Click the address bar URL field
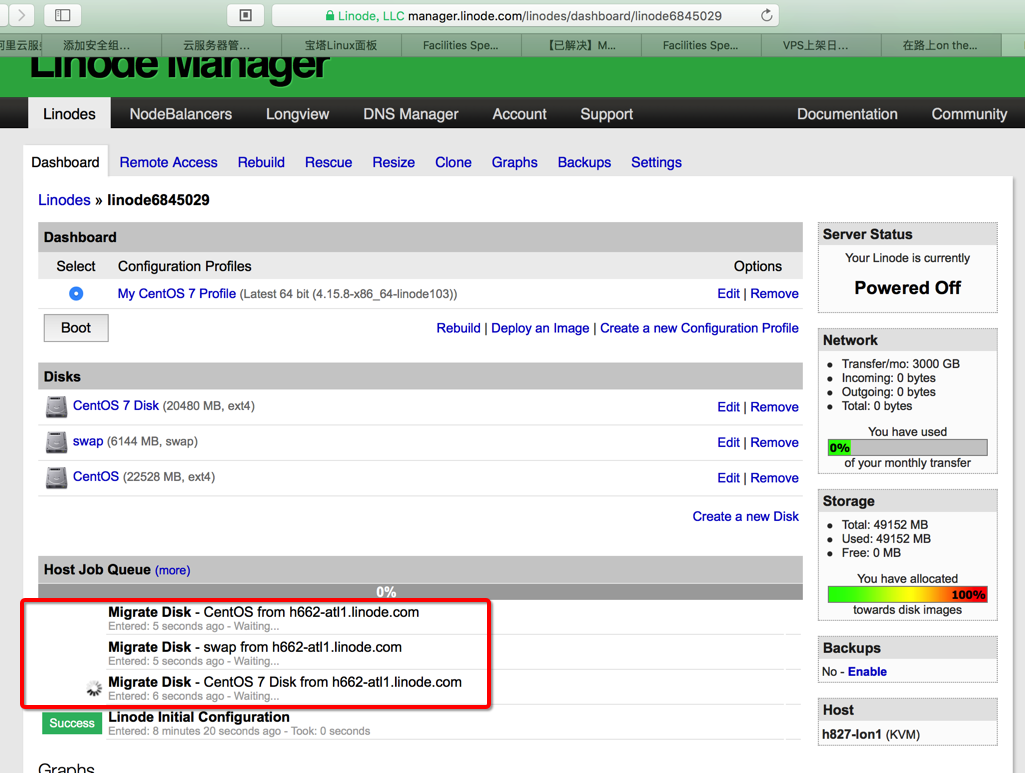 pos(525,15)
